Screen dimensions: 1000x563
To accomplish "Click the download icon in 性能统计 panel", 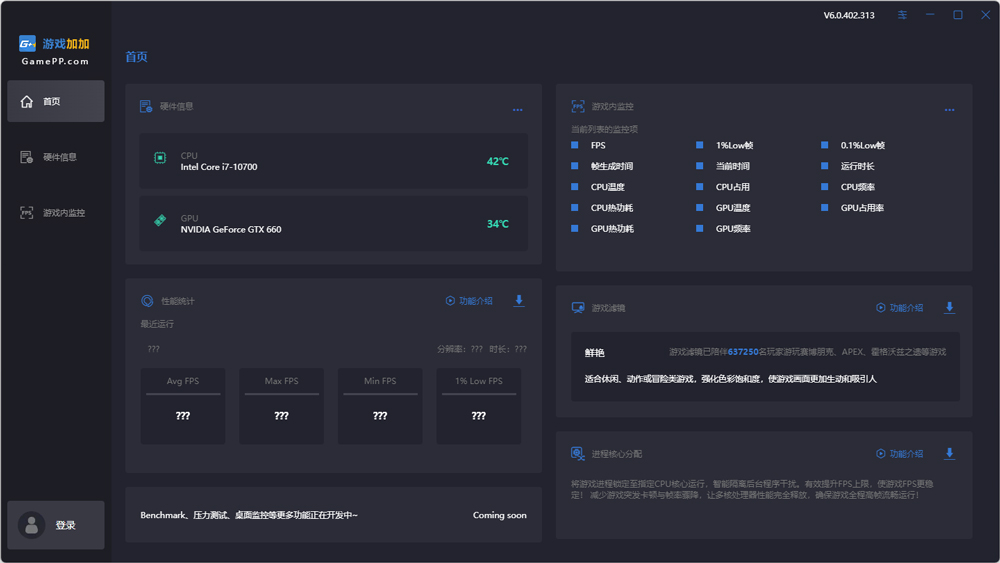I will click(519, 301).
